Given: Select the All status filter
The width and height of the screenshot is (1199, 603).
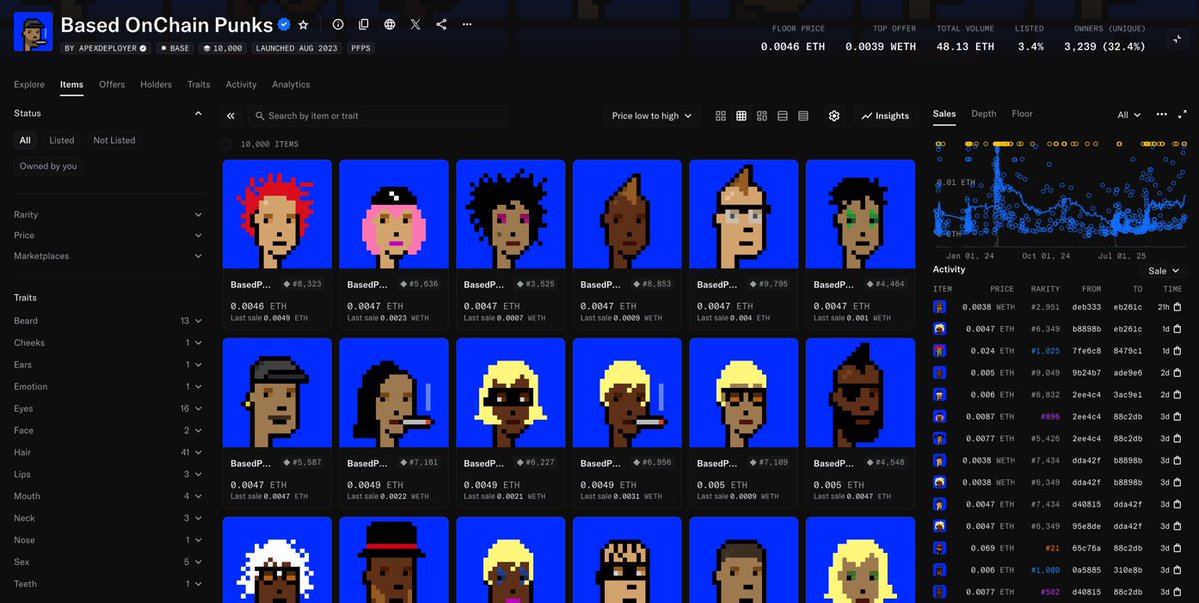Looking at the screenshot, I should (25, 141).
